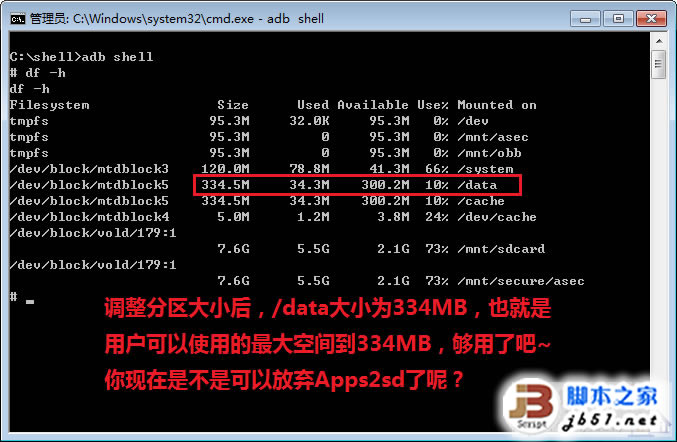Click the 334.5M size value in red box
This screenshot has height=442, width=677.
click(x=225, y=185)
